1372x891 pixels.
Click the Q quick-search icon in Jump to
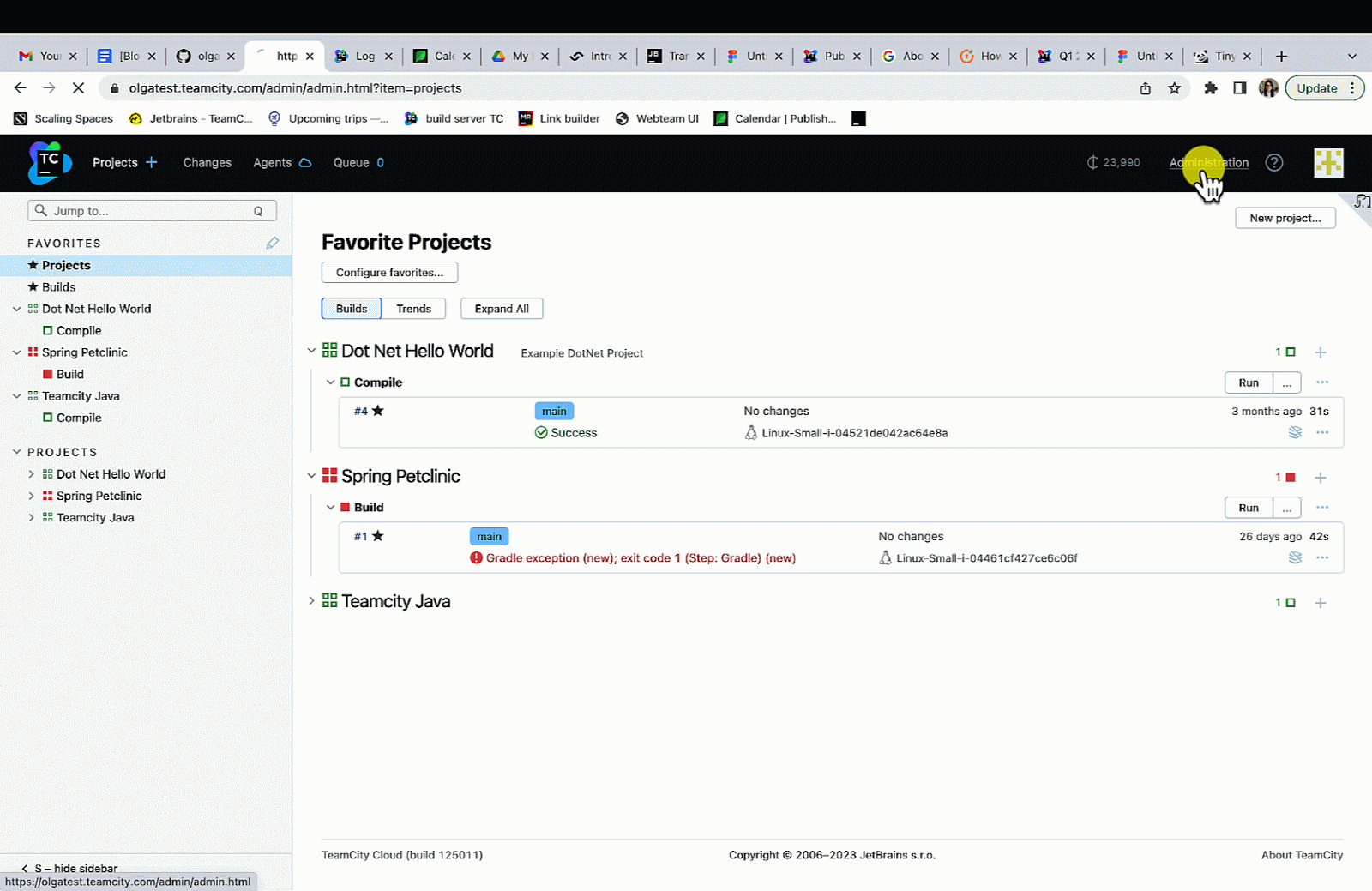point(258,211)
